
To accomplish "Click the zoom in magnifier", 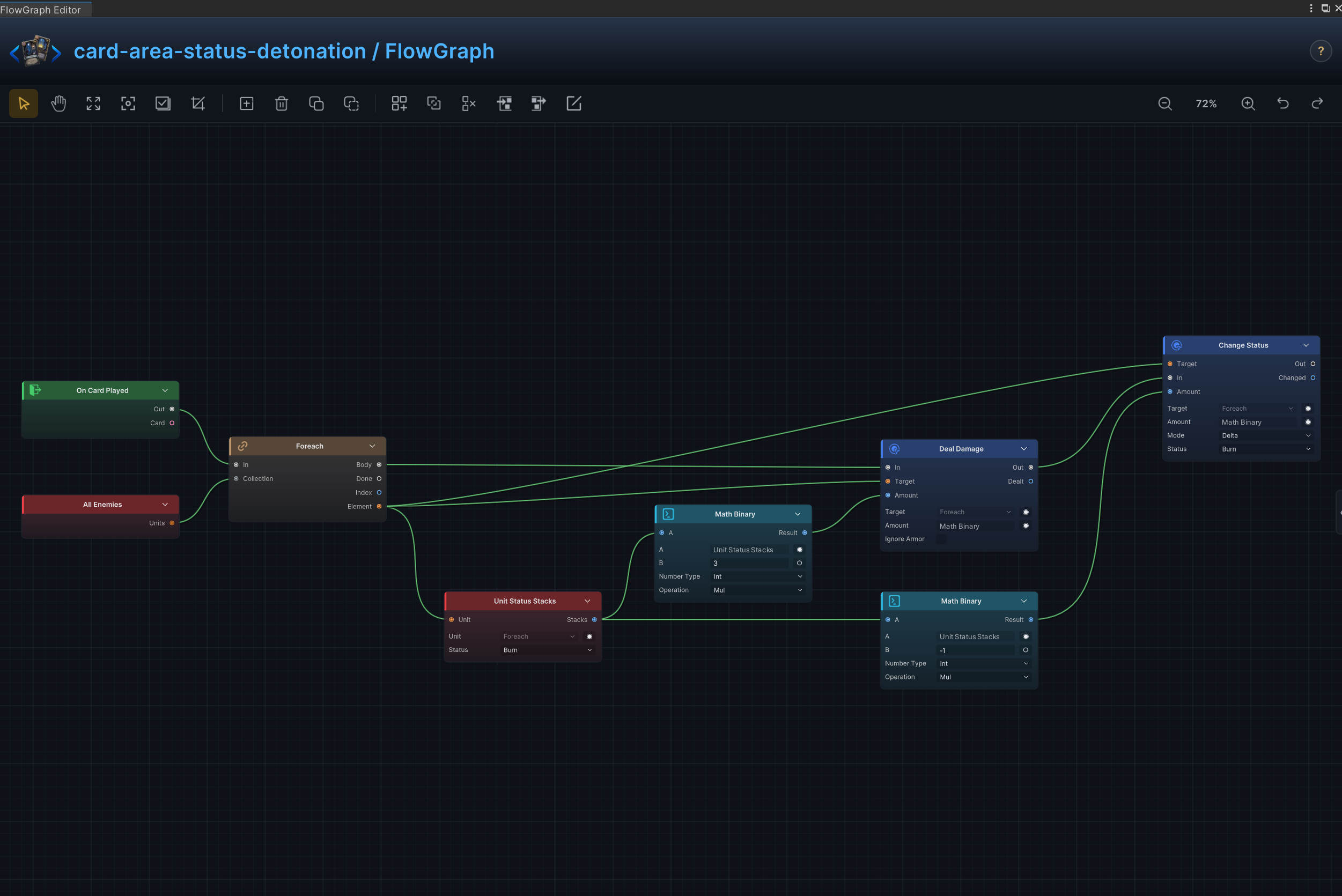I will pos(1248,103).
